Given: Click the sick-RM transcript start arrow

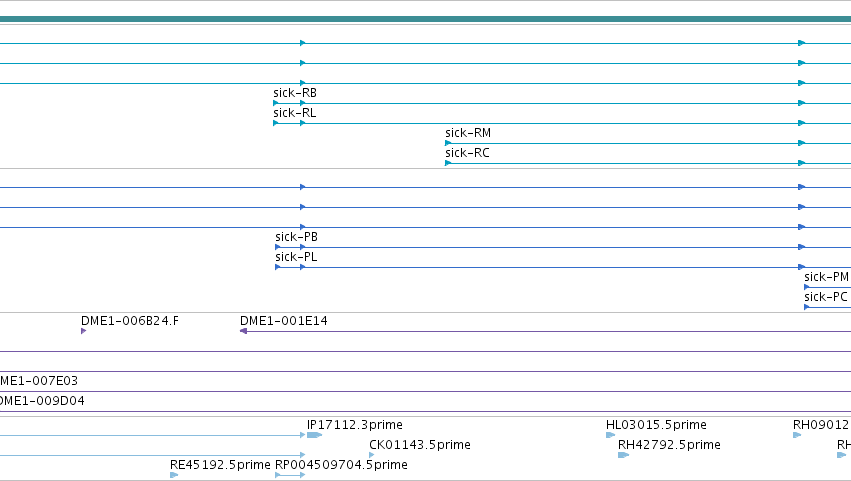Looking at the screenshot, I should click(448, 143).
